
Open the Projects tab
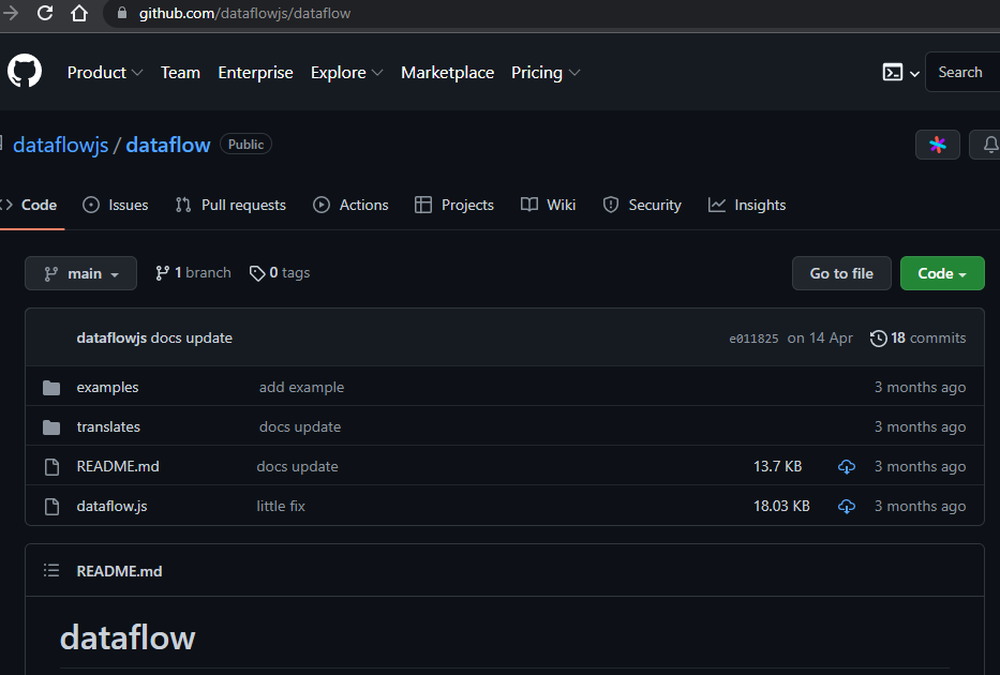(454, 205)
